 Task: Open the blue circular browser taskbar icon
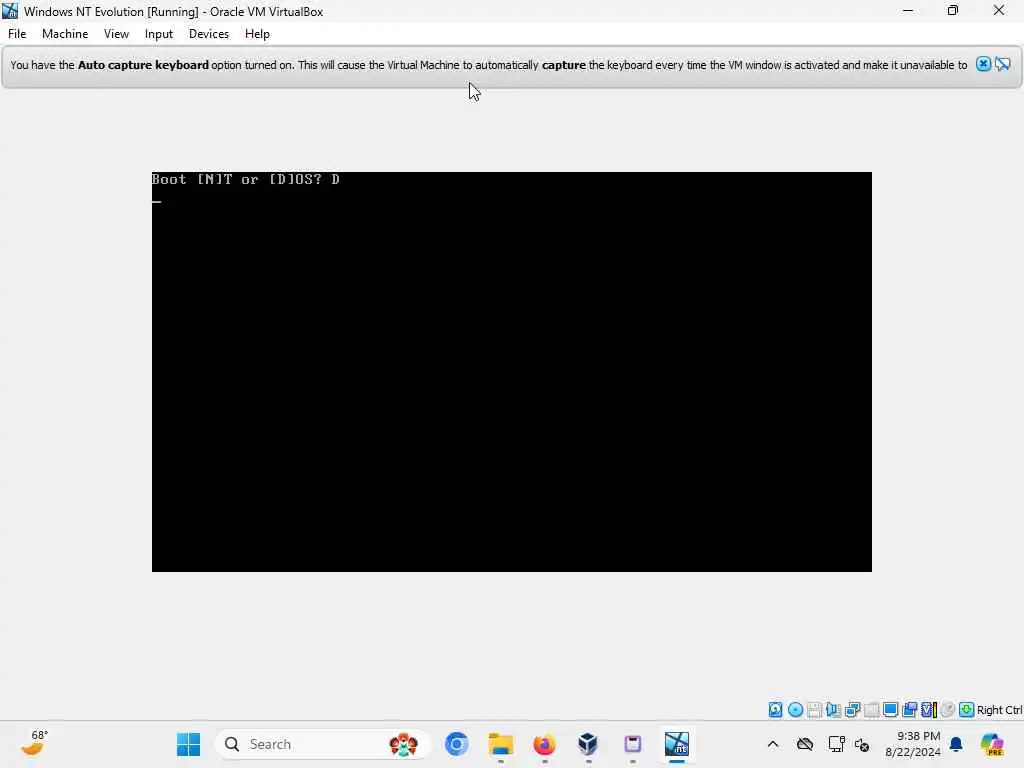click(456, 744)
